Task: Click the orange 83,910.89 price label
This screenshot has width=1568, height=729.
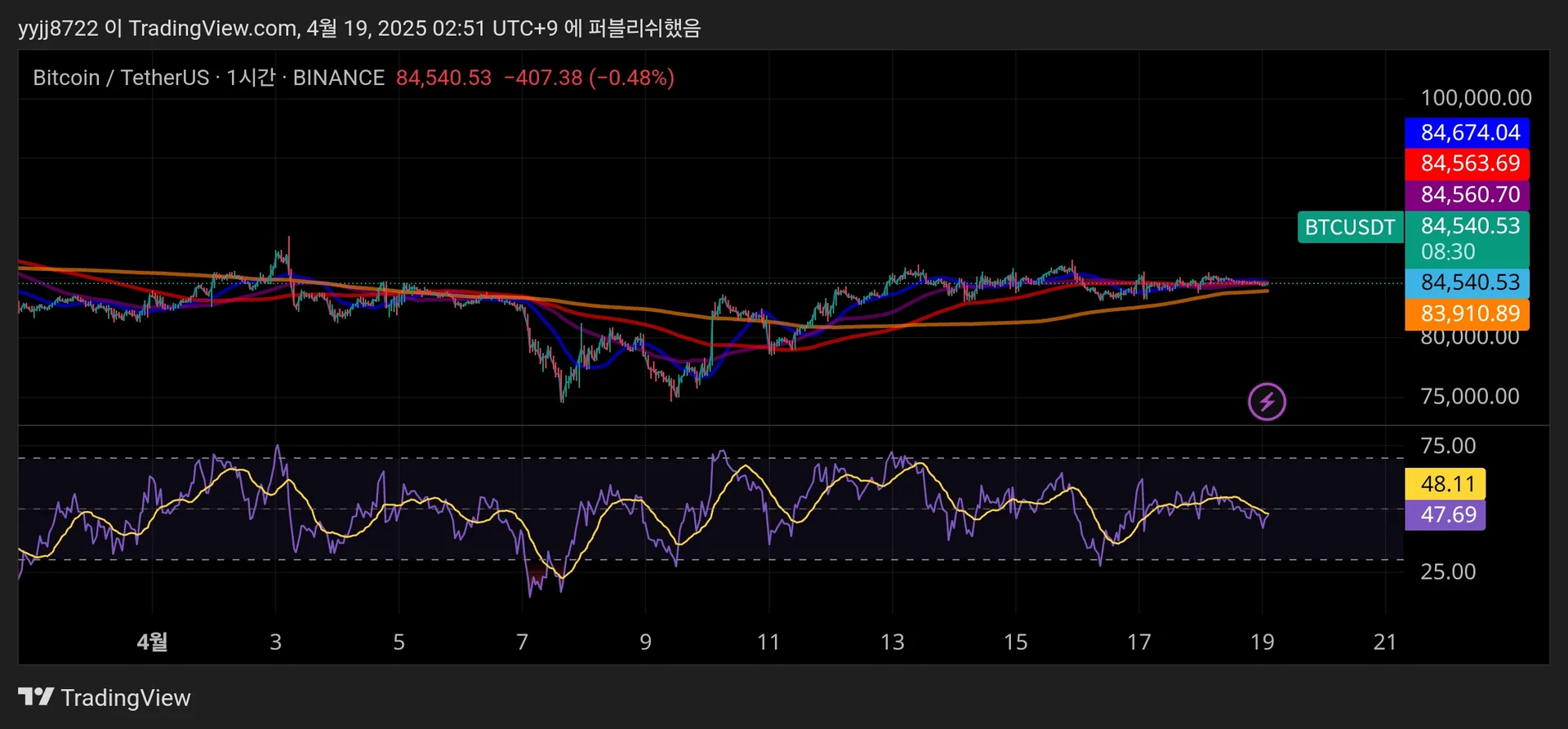Action: 1467,313
